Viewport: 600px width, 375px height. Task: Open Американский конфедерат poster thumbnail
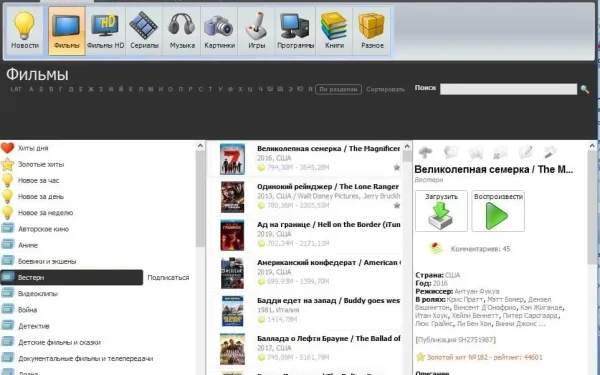[x=232, y=273]
